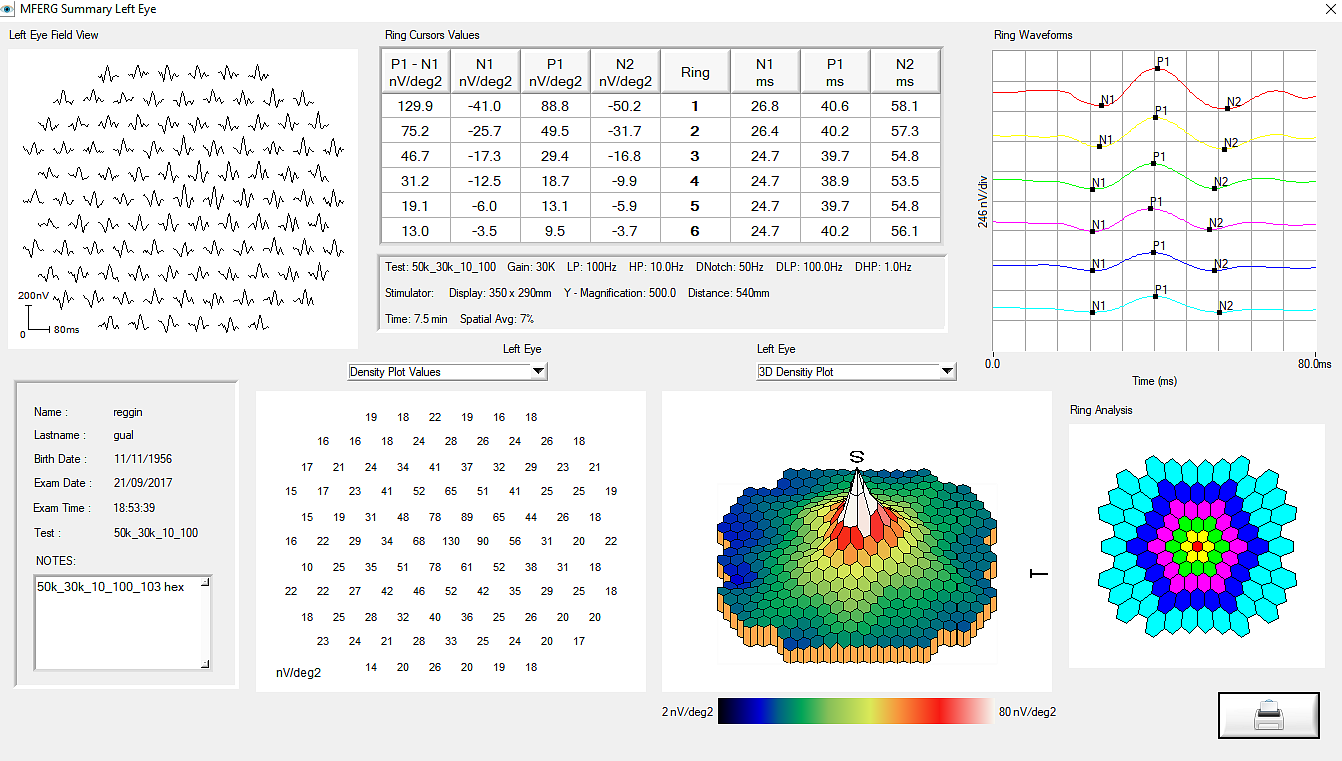Click the central red hexagon in Ring Analysis
Viewport: 1342px width, 761px height.
[1196, 547]
